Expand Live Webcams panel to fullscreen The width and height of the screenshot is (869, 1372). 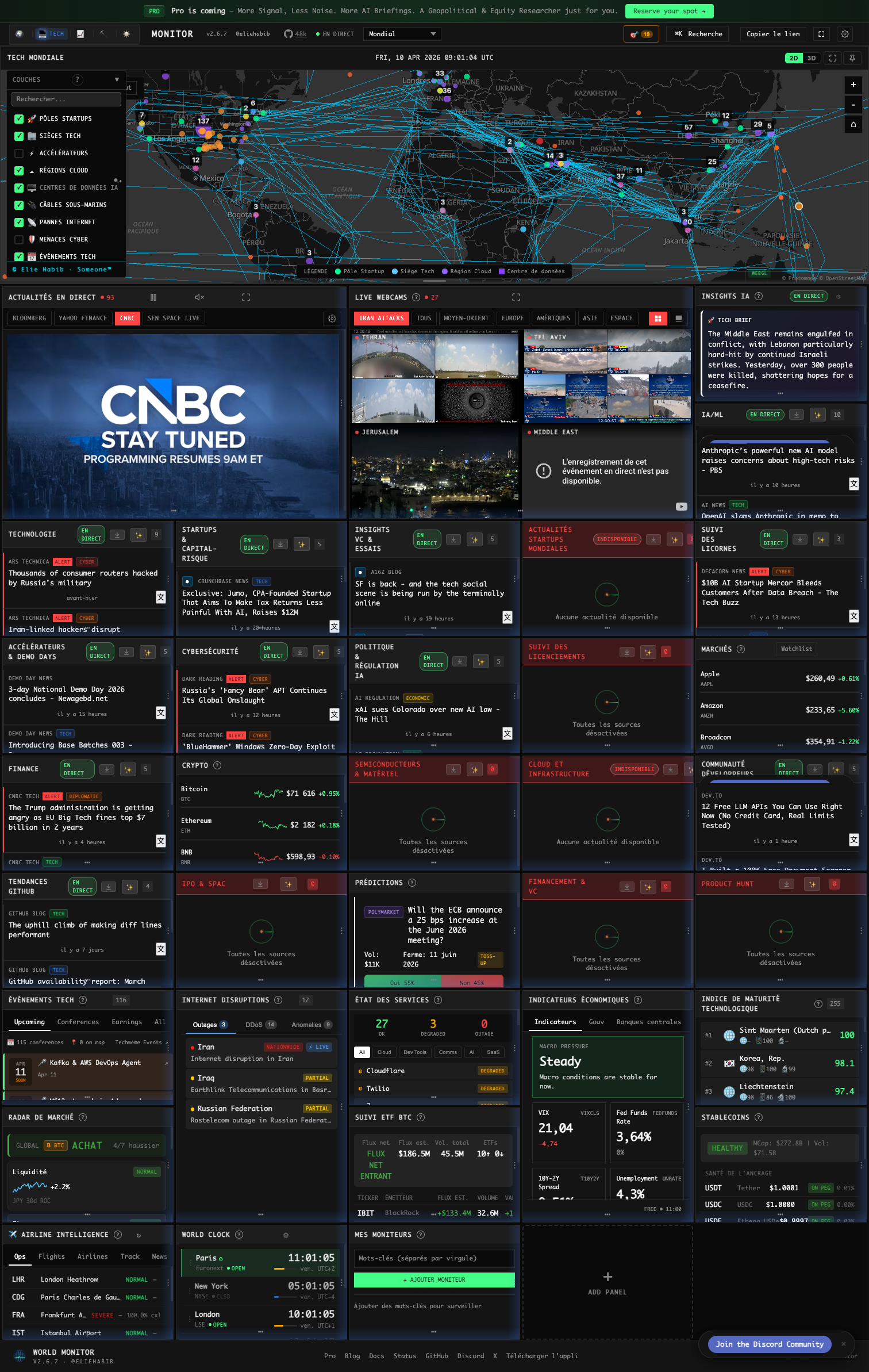tap(516, 297)
